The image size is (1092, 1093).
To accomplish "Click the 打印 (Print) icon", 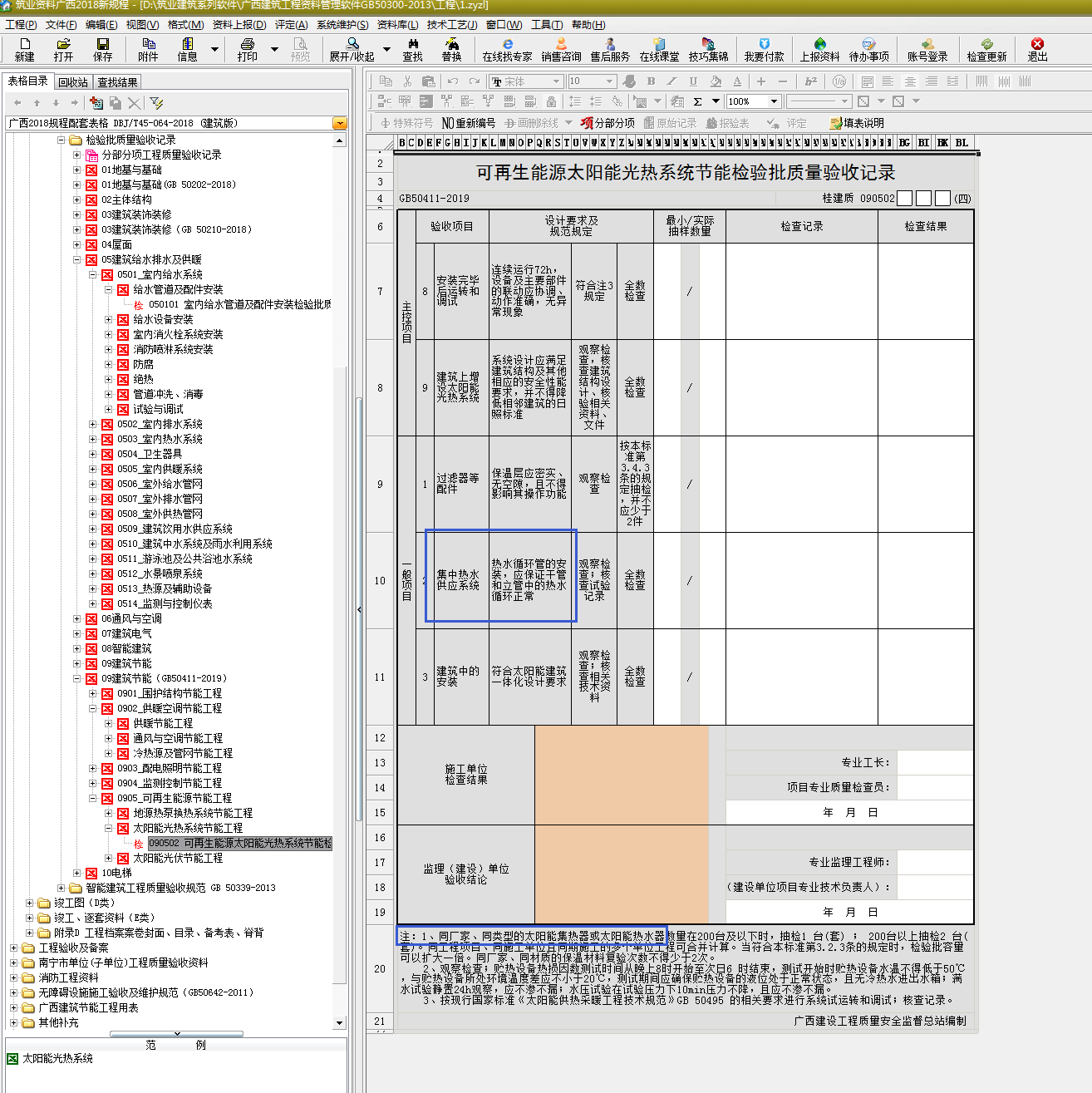I will coord(247,49).
